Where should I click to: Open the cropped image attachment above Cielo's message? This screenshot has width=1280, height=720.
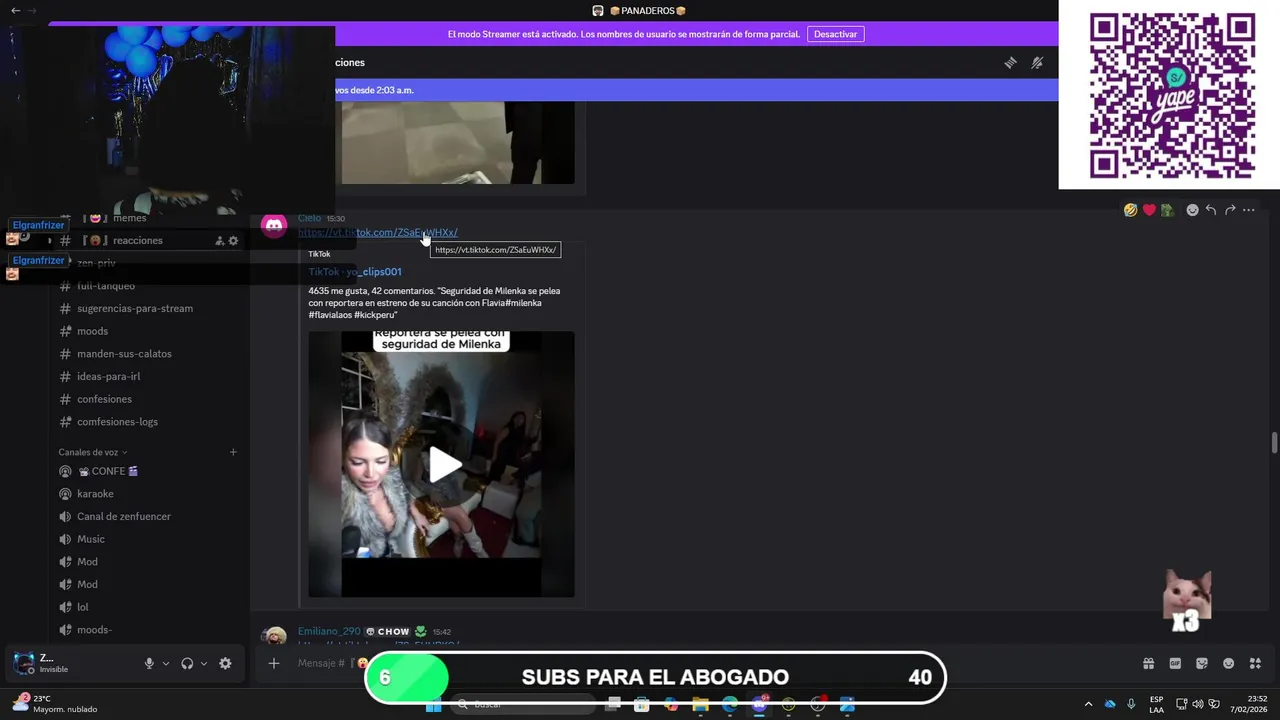point(458,143)
